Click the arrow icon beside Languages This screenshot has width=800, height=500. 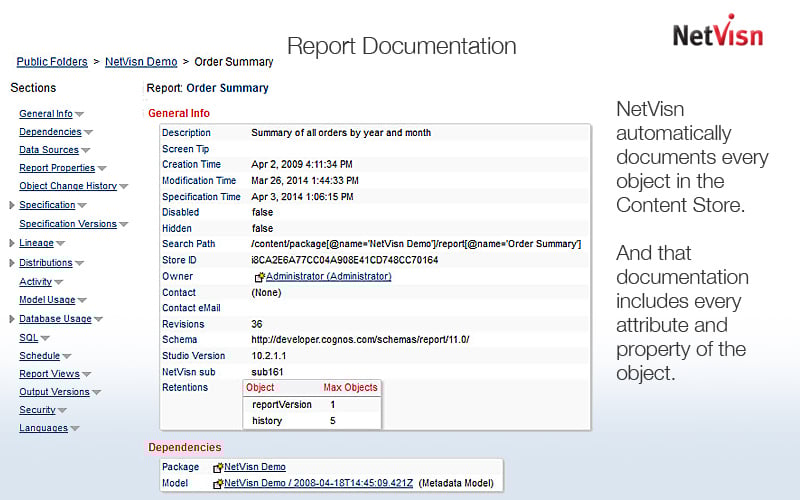pos(75,429)
